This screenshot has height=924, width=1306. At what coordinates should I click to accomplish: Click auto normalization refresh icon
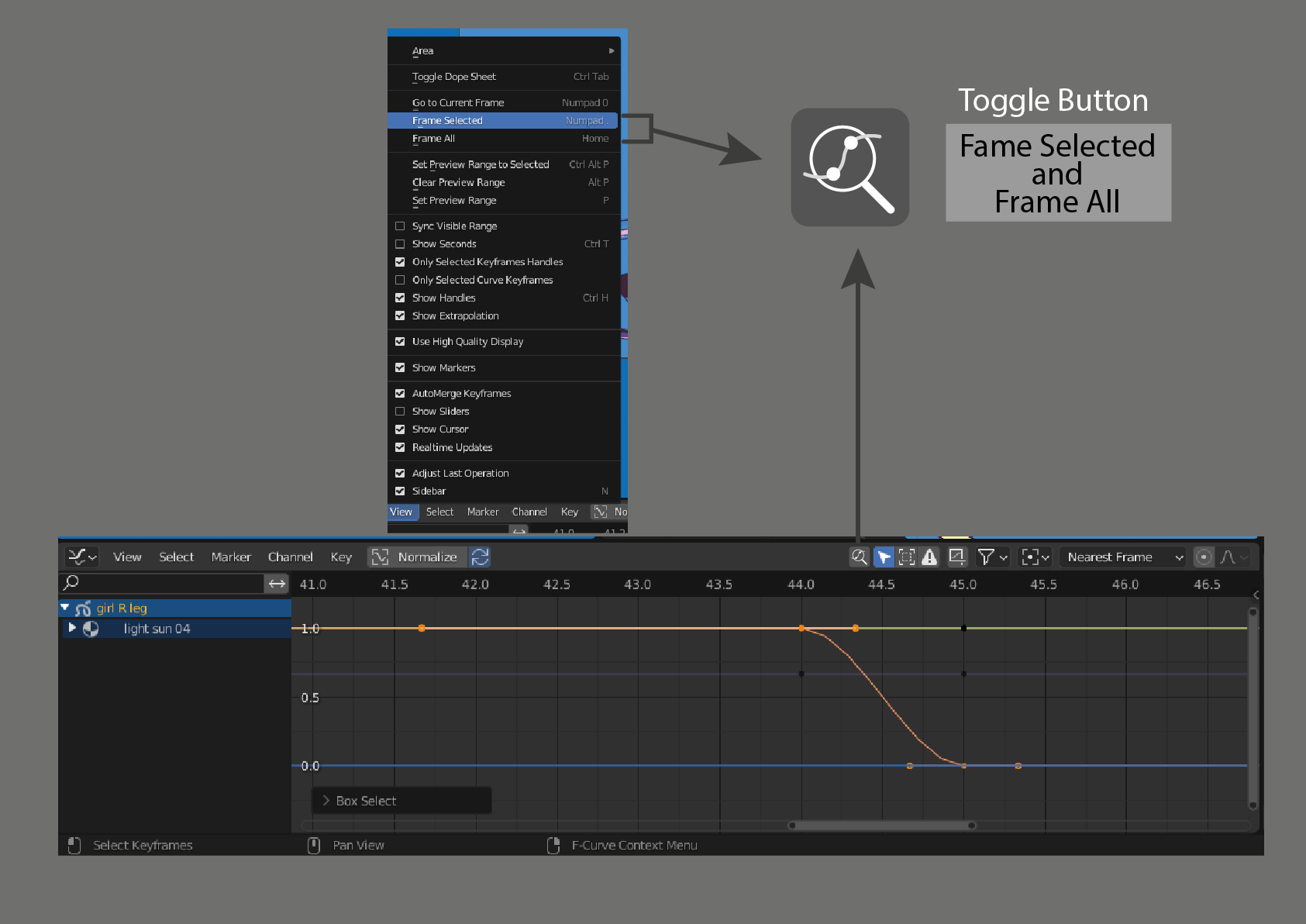coord(480,557)
